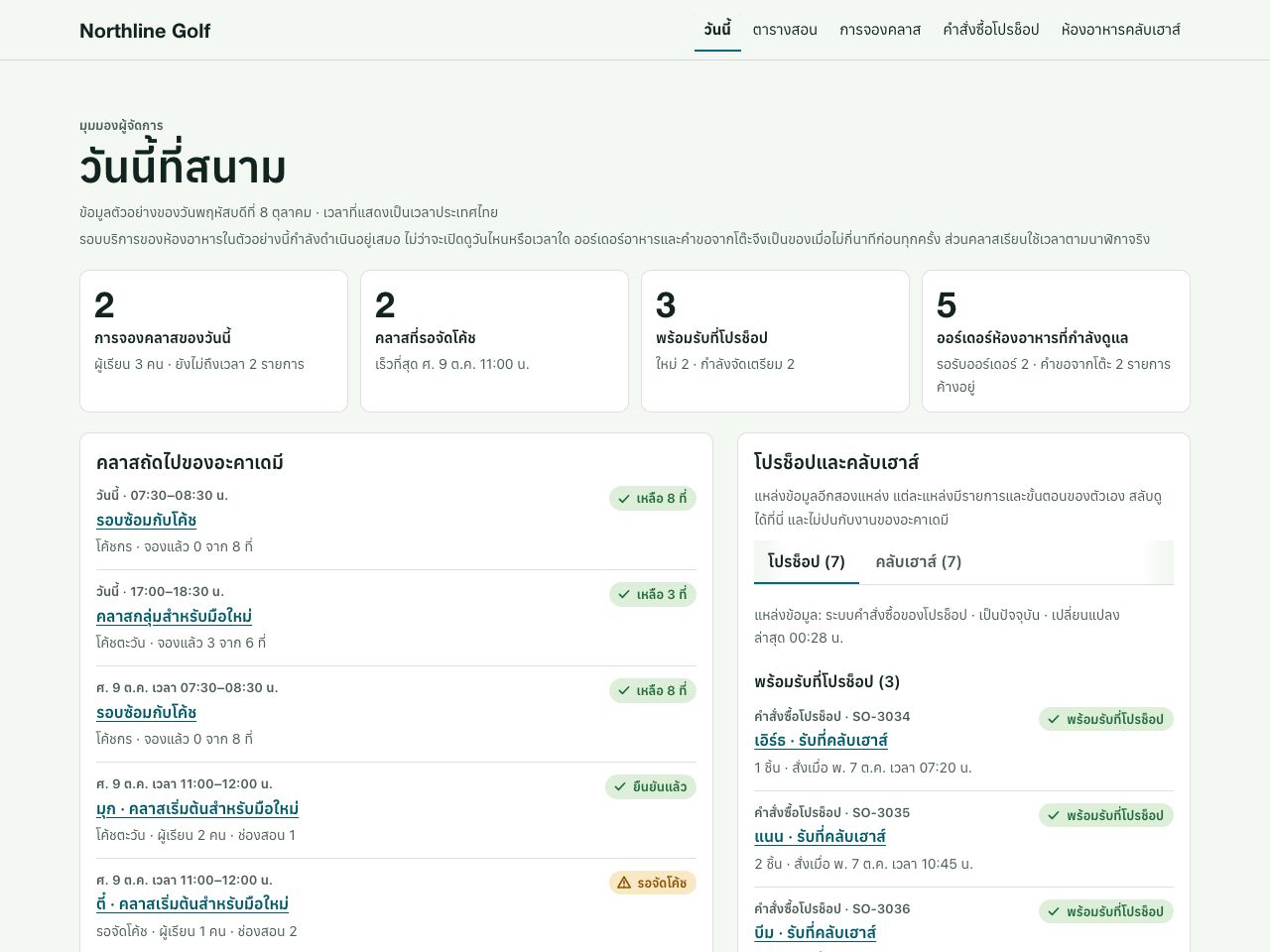Image resolution: width=1270 pixels, height=952 pixels.
Task: Click พร้อมรับที่โปรช็อป badge for SO-3036
Action: pos(1106,912)
